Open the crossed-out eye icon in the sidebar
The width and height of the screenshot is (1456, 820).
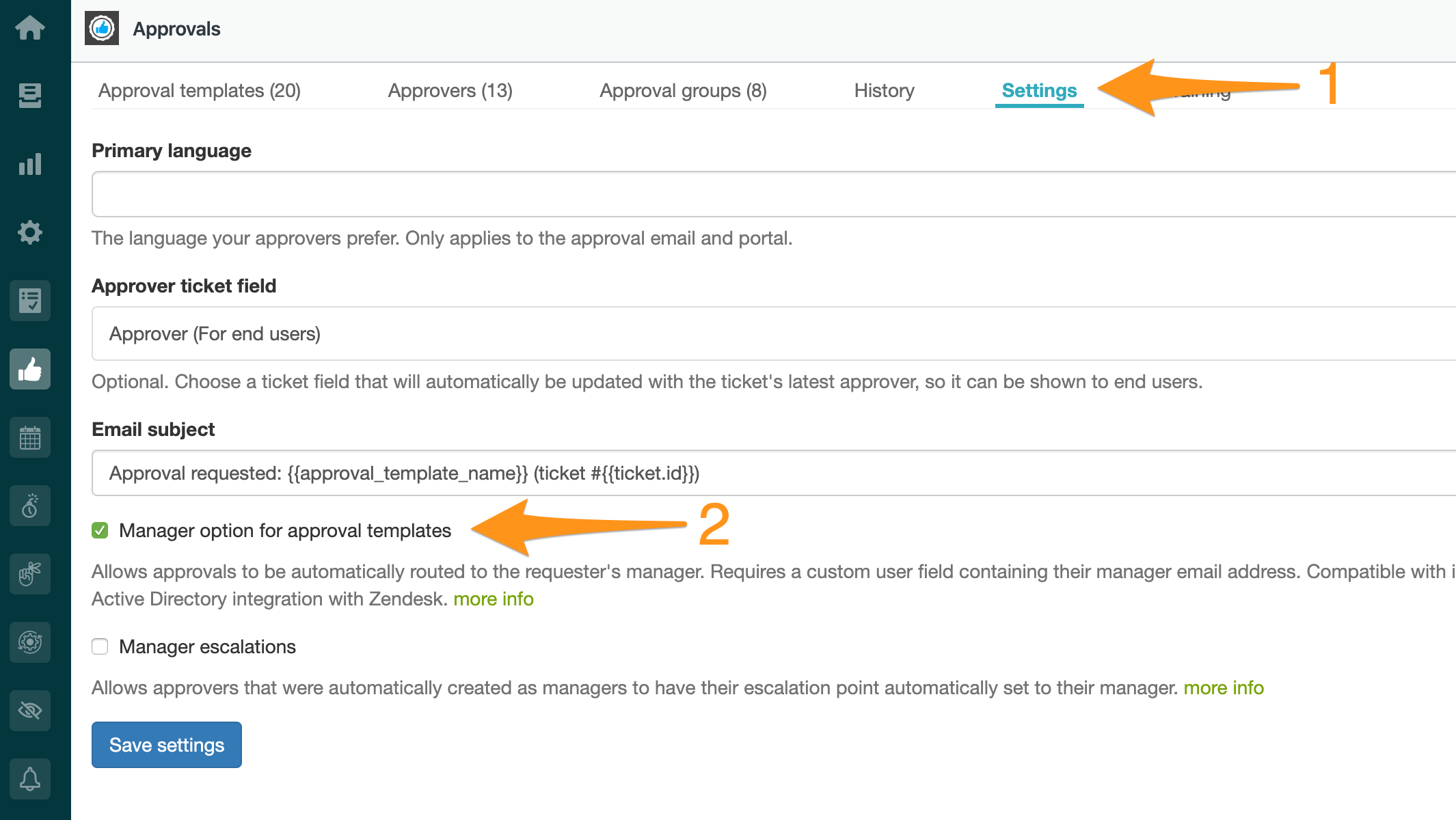tap(30, 711)
